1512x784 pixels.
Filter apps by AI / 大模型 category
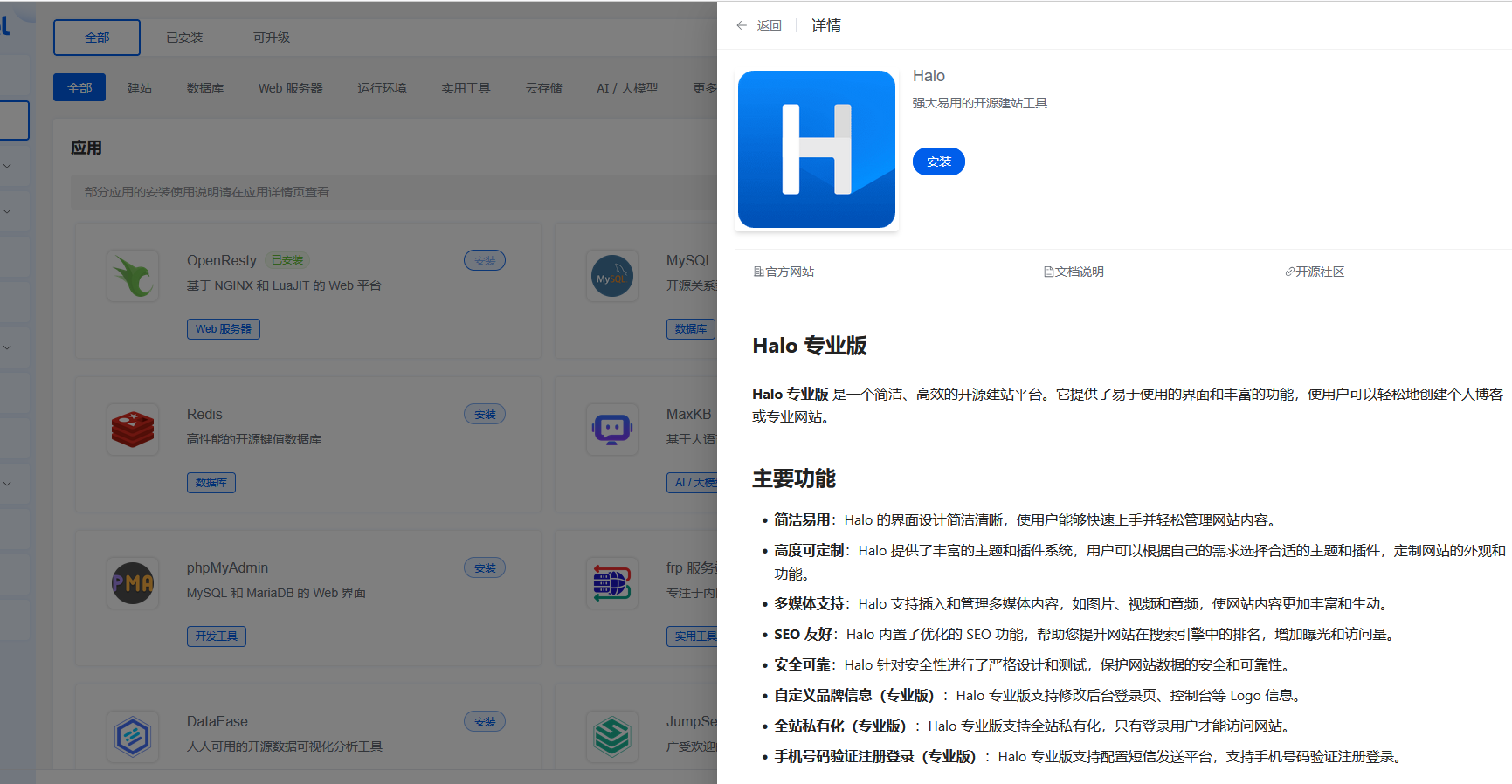[x=626, y=88]
